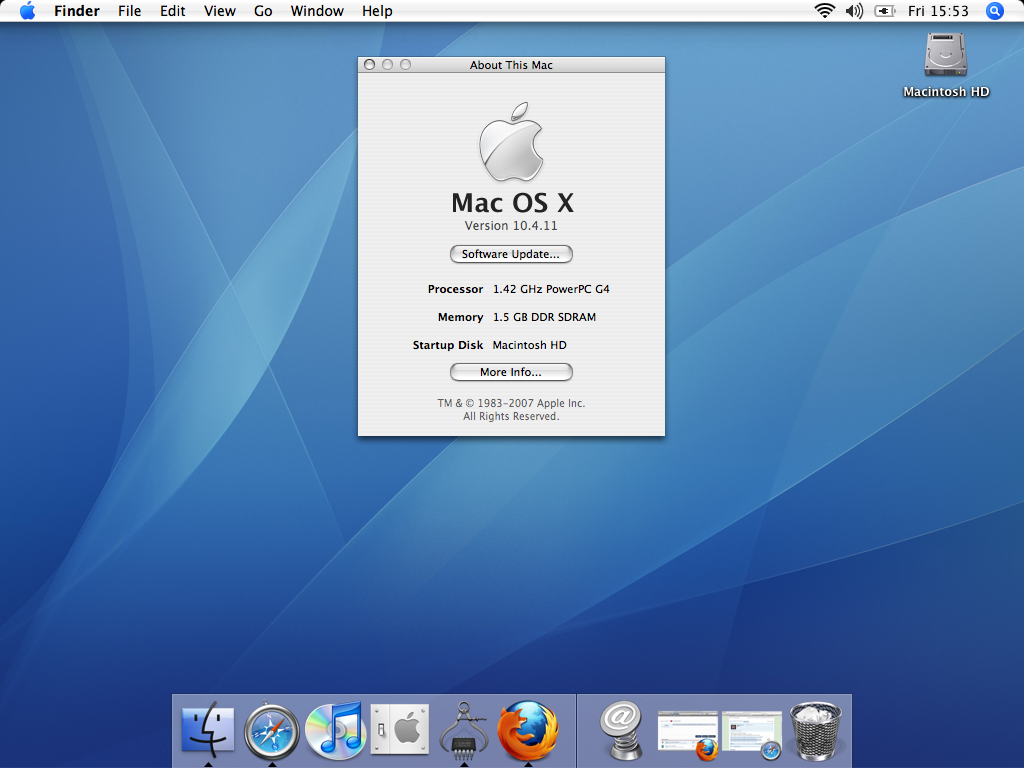1024x768 pixels.
Task: Click the Memory label
Action: click(x=460, y=317)
